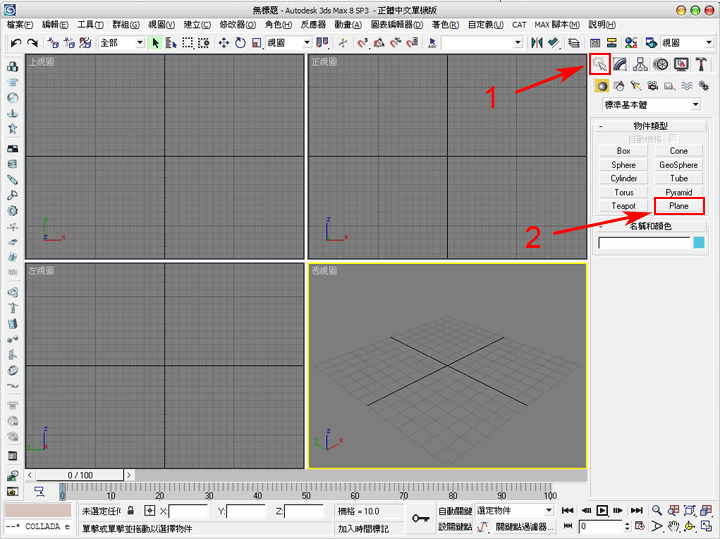Activate the Select and Rotate tool
The width and height of the screenshot is (720, 539).
tap(240, 43)
